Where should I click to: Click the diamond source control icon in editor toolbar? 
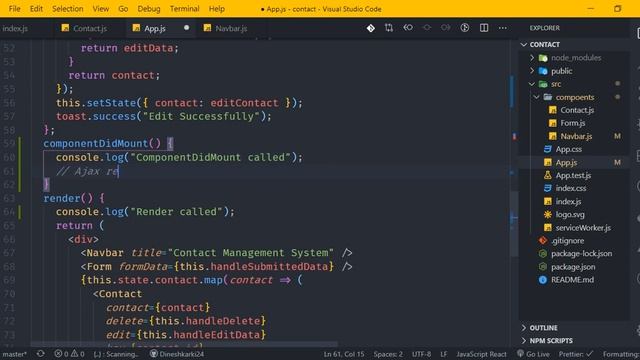coord(371,28)
